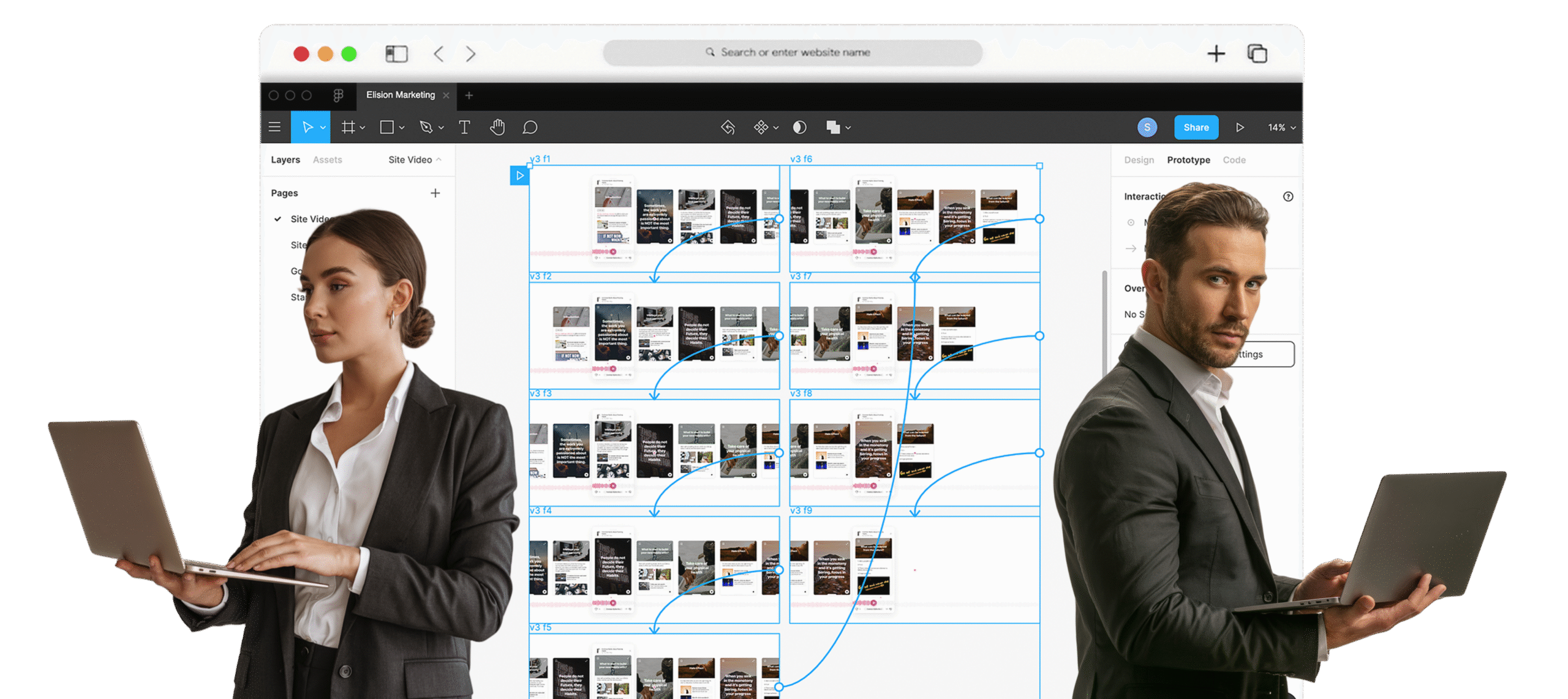Select the Frame tool in the toolbar
The height and width of the screenshot is (699, 1568).
[x=349, y=127]
